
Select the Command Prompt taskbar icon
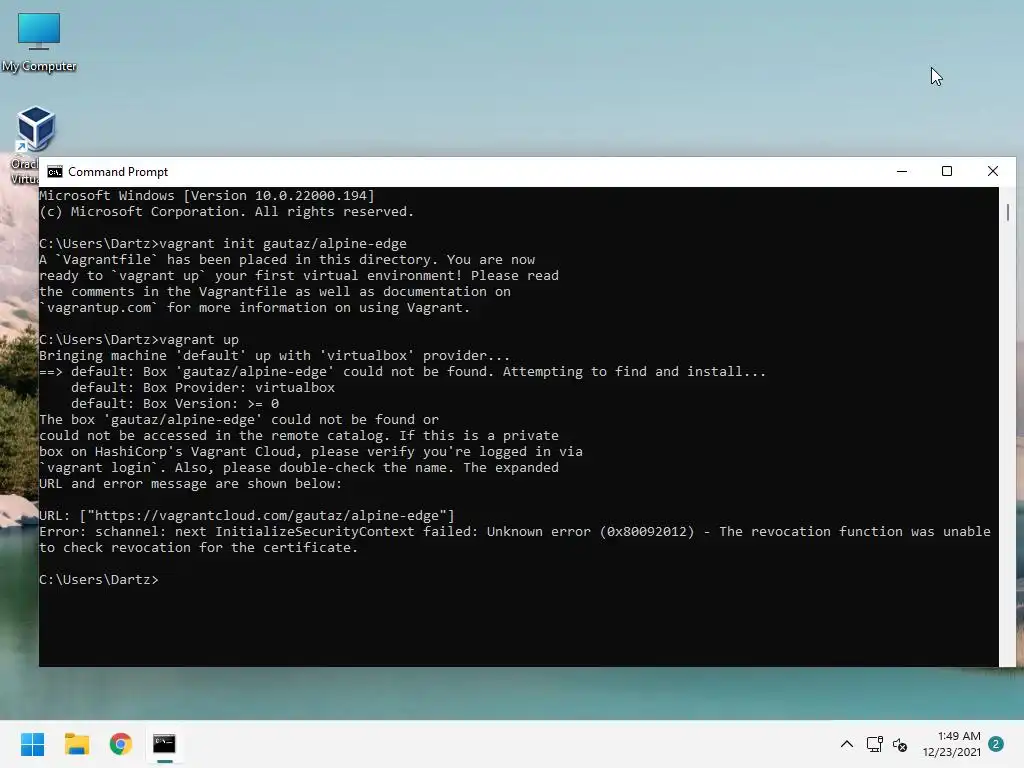pos(165,744)
